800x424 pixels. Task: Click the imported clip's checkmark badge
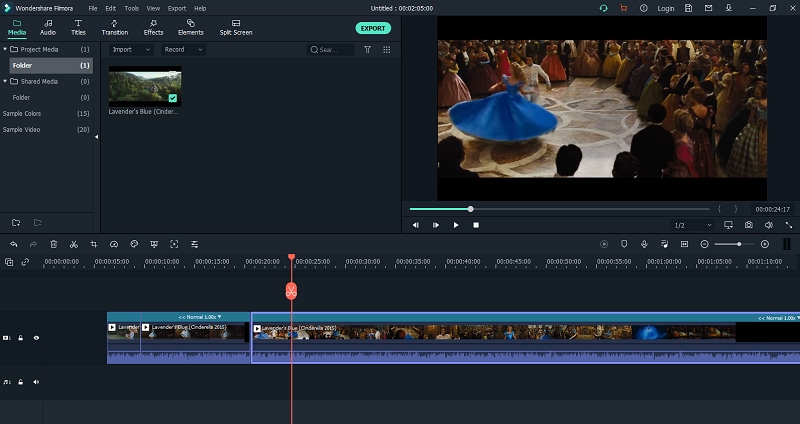[173, 98]
